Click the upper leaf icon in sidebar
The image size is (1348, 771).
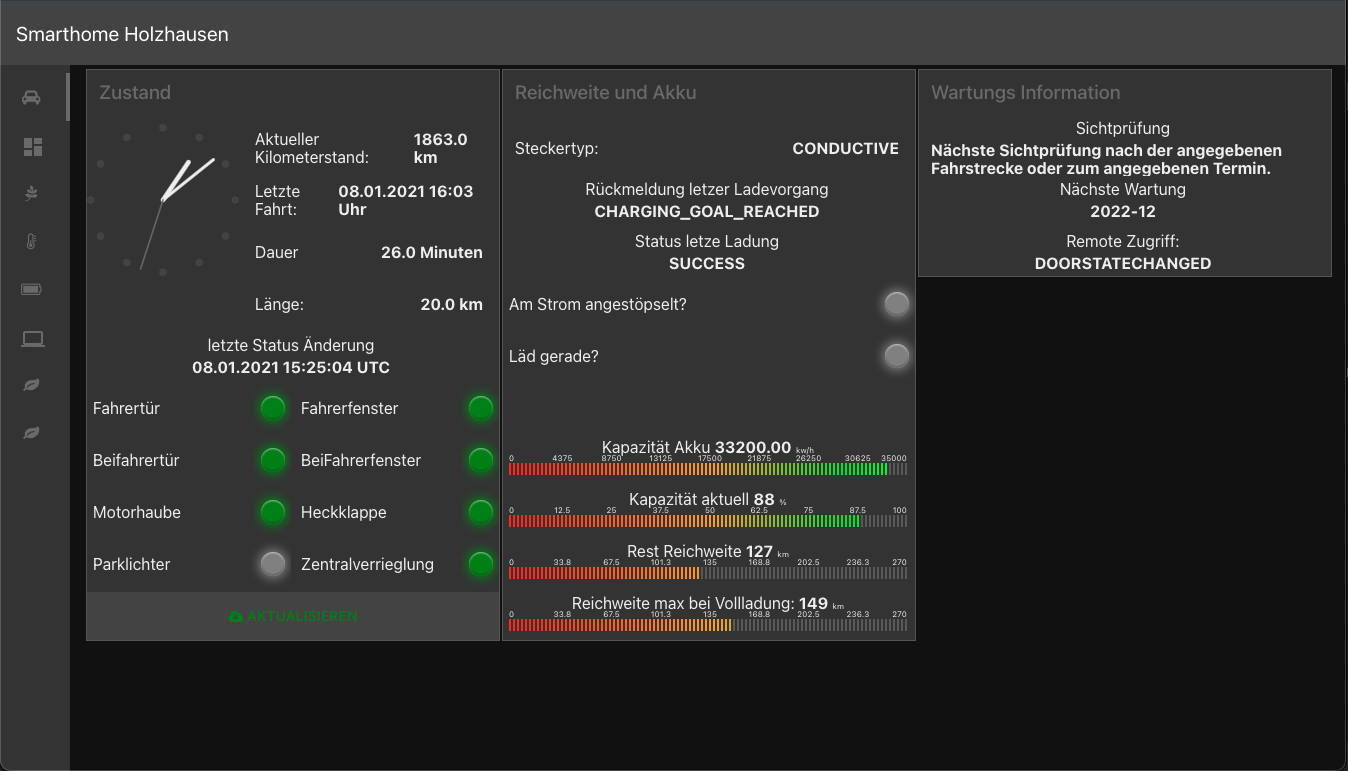coord(32,385)
